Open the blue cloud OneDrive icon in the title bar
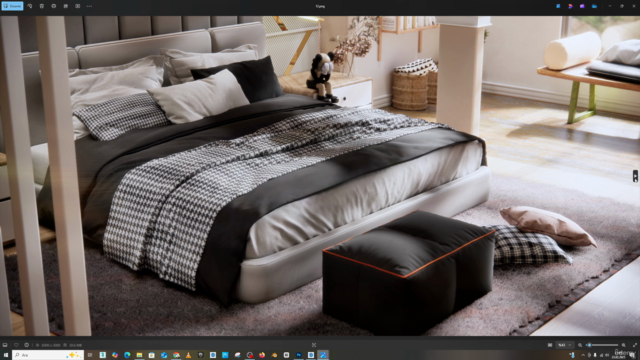The image size is (640, 360). point(594,6)
